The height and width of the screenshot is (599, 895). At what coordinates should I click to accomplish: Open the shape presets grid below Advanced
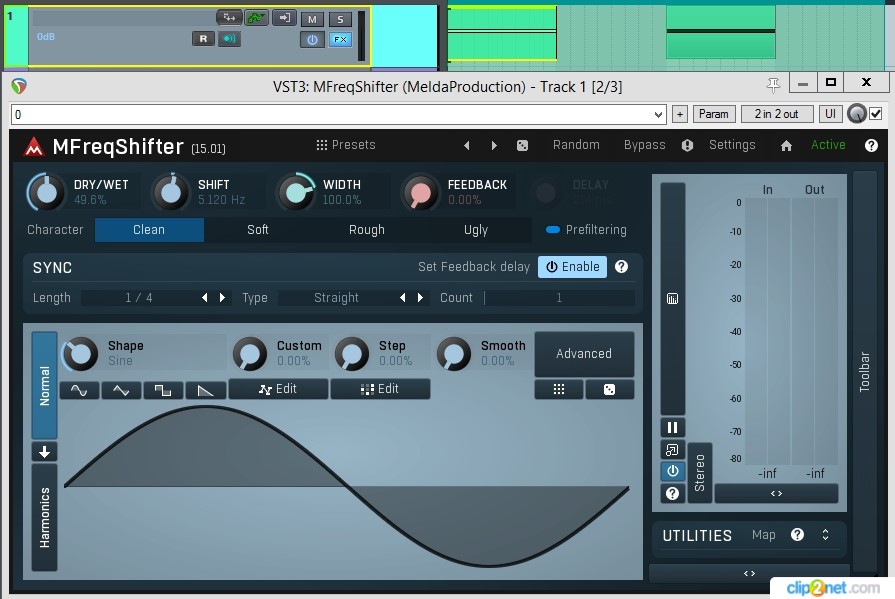(559, 389)
